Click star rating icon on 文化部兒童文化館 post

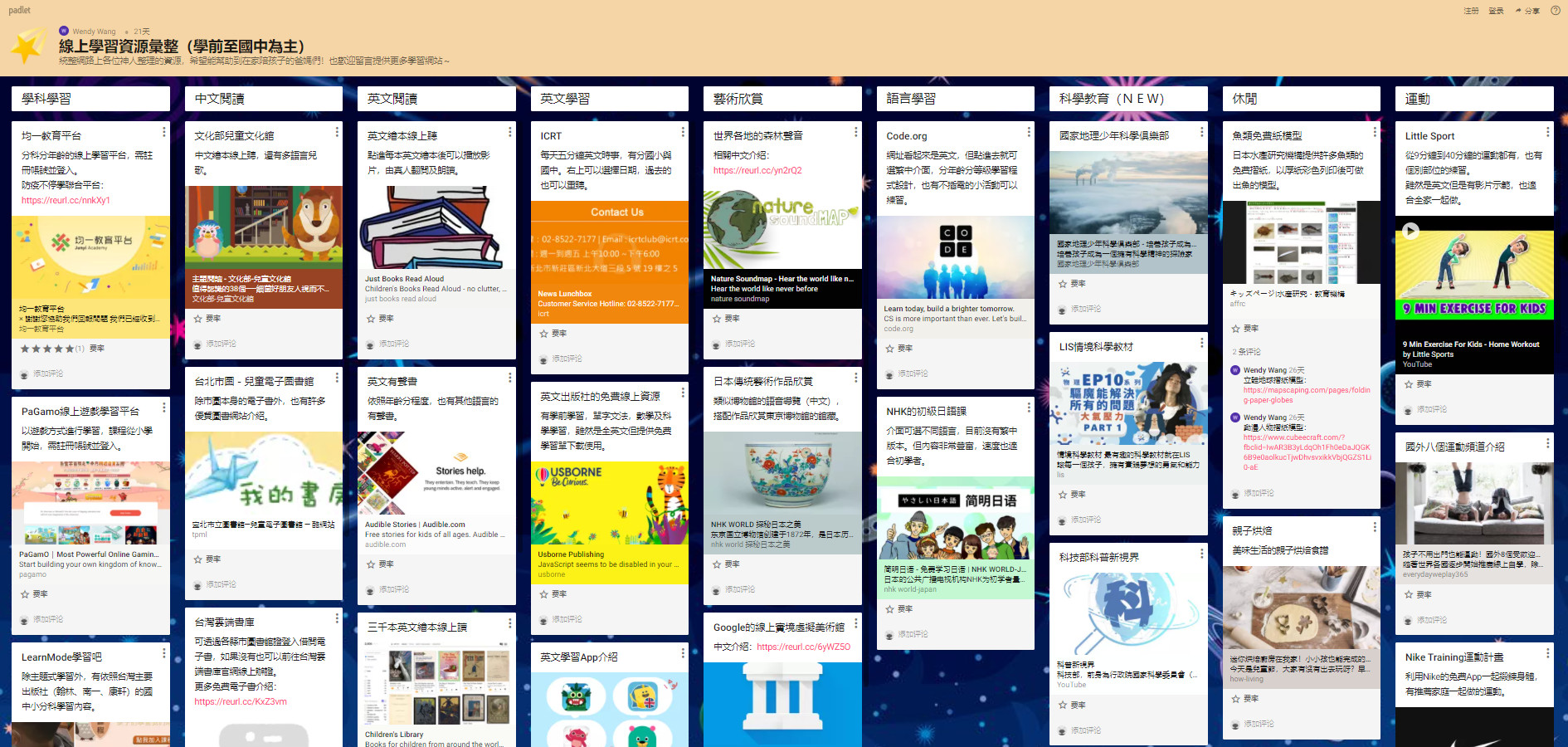pyautogui.click(x=197, y=319)
